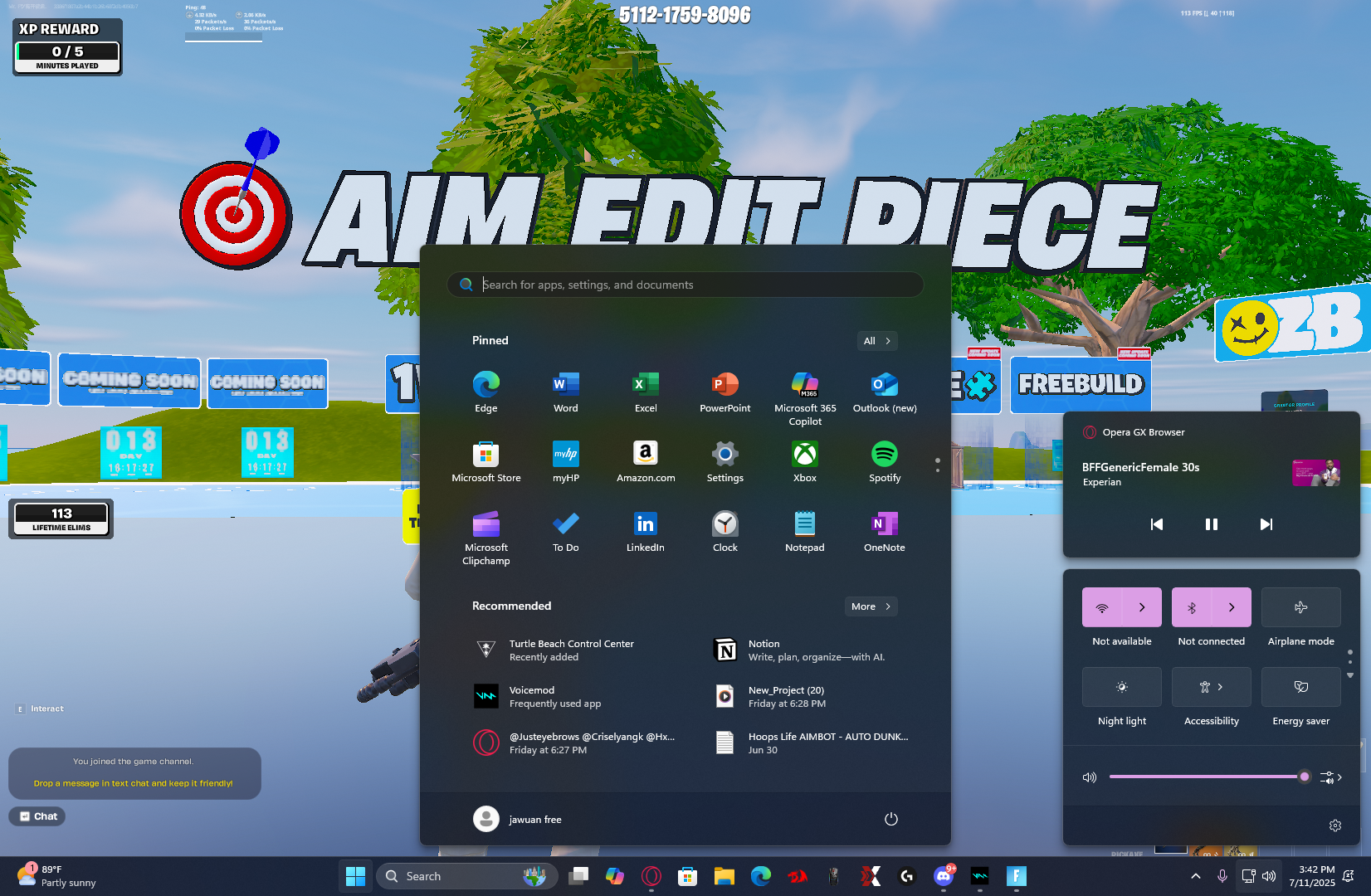
Task: Click the Start button on the taskbar
Action: (356, 876)
